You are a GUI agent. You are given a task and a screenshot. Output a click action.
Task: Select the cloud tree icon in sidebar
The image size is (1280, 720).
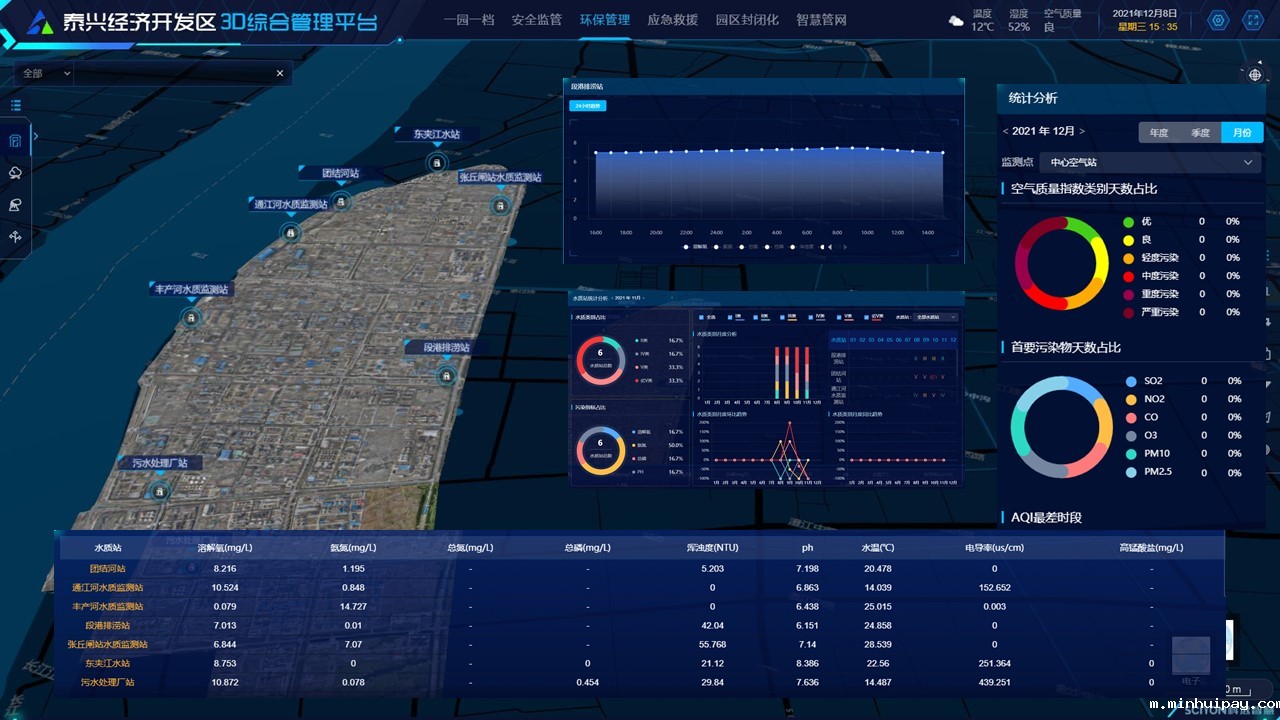pyautogui.click(x=16, y=173)
